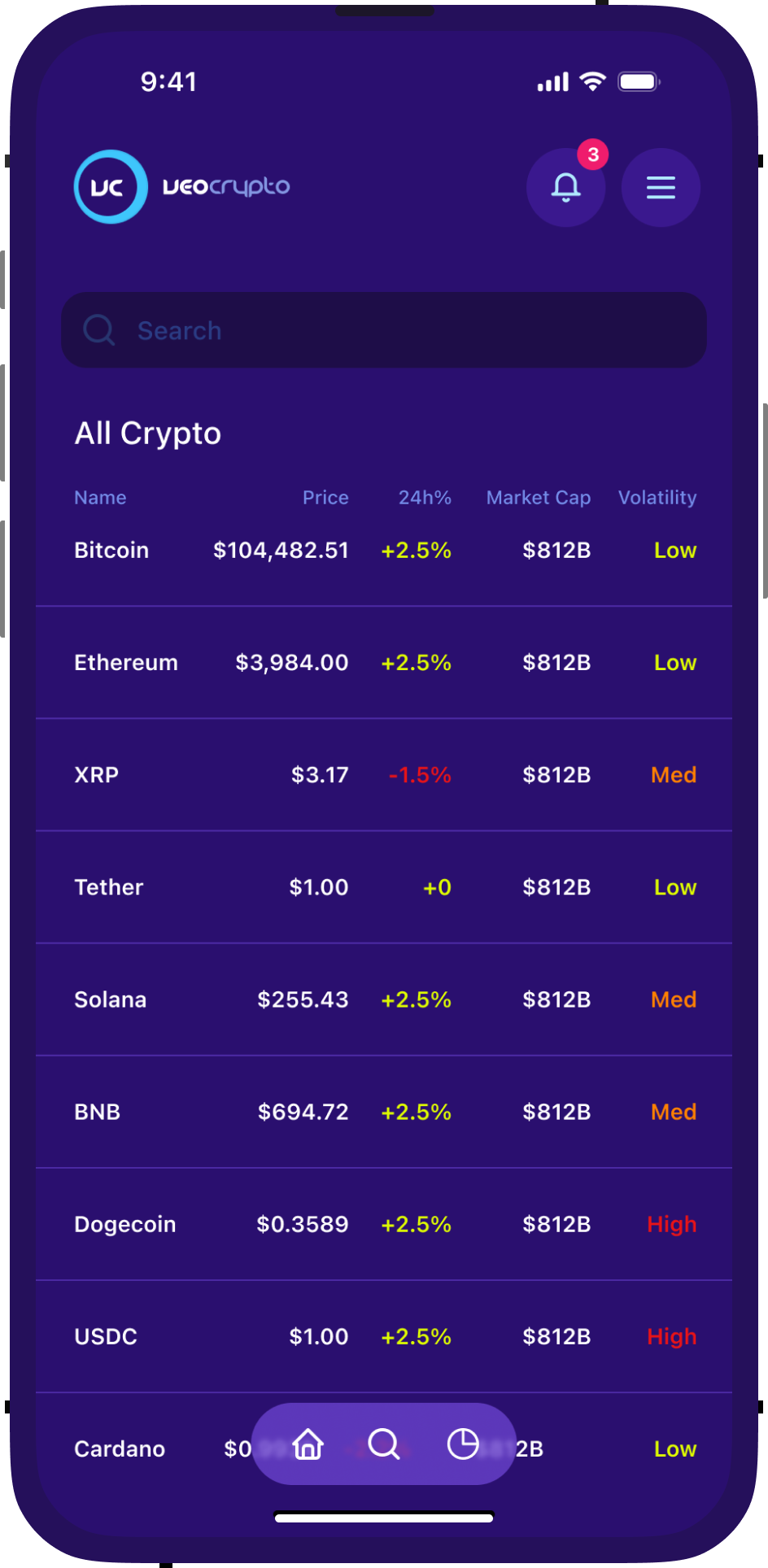Type in the Search input field
Image resolution: width=768 pixels, height=1568 pixels.
tap(407, 330)
